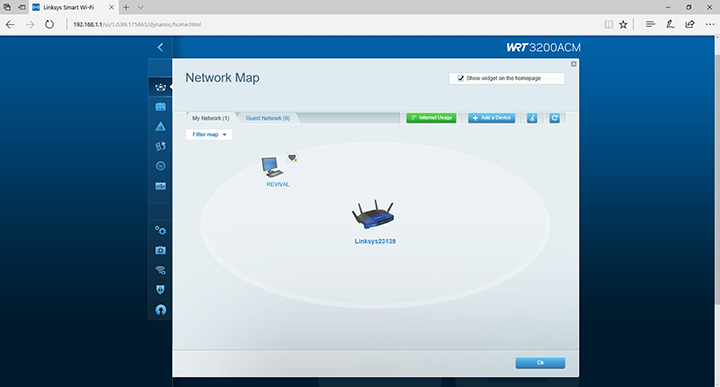Open the Guest Access sidebar icon
The width and height of the screenshot is (720, 387).
(x=160, y=107)
